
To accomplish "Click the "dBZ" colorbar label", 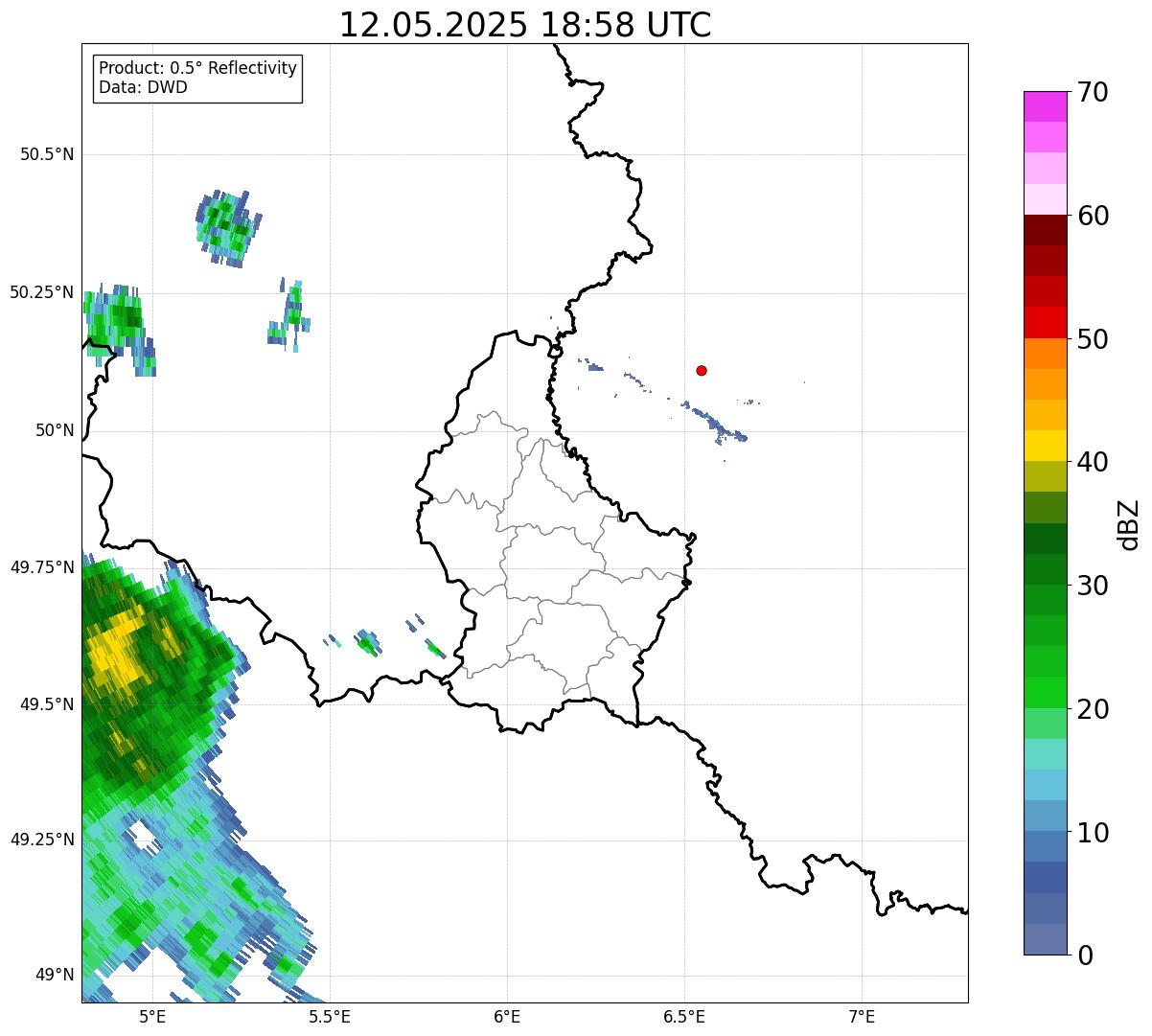I will click(1129, 523).
